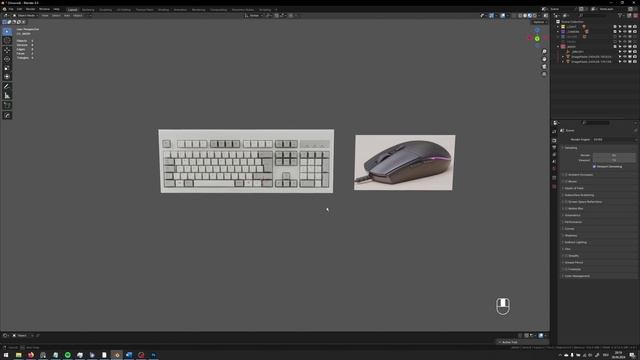Enable the Motion Blur checkbox

coord(567,209)
